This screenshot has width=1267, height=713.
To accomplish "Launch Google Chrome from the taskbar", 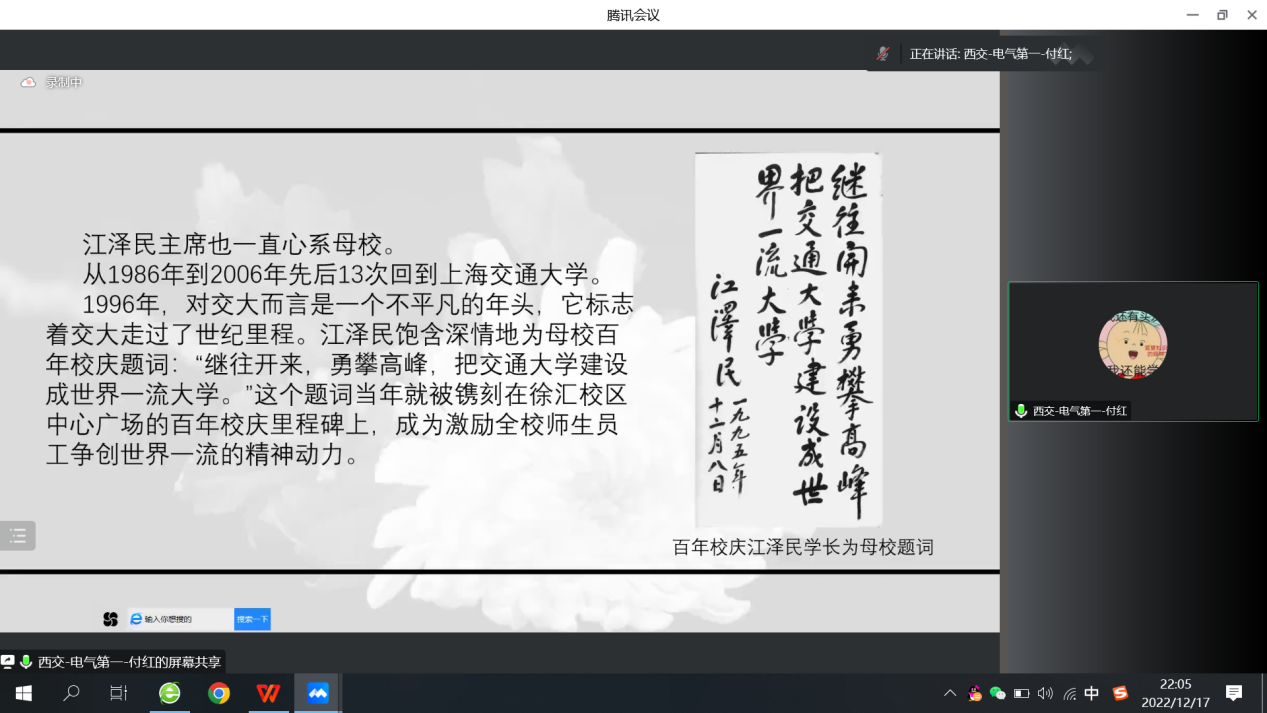I will click(219, 693).
